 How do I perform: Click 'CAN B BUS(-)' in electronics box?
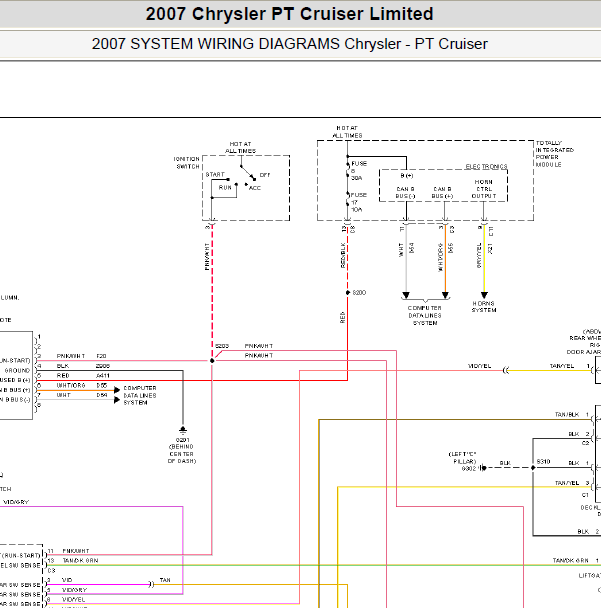point(405,192)
